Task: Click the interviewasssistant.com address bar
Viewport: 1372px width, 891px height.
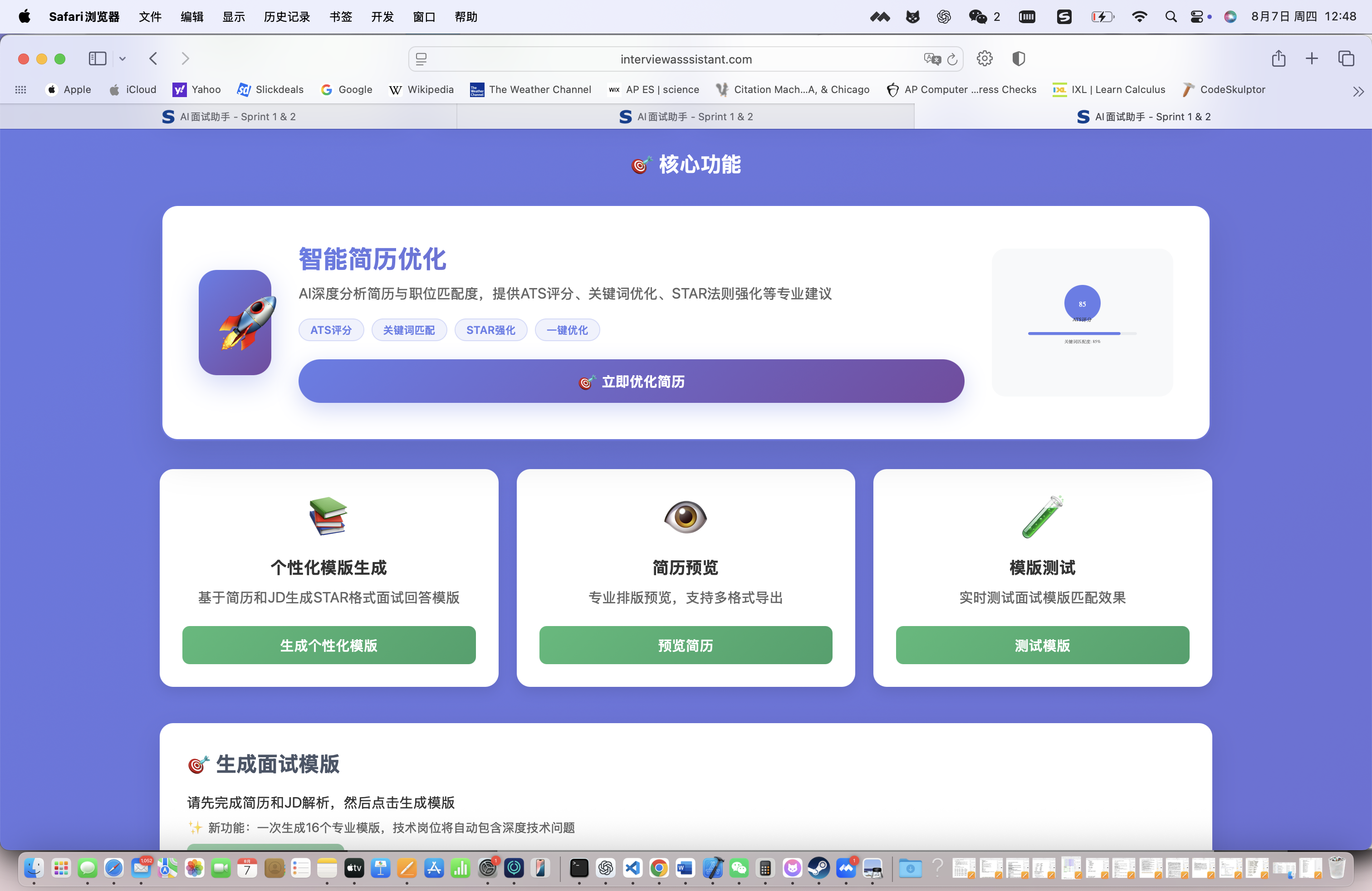Action: (686, 59)
